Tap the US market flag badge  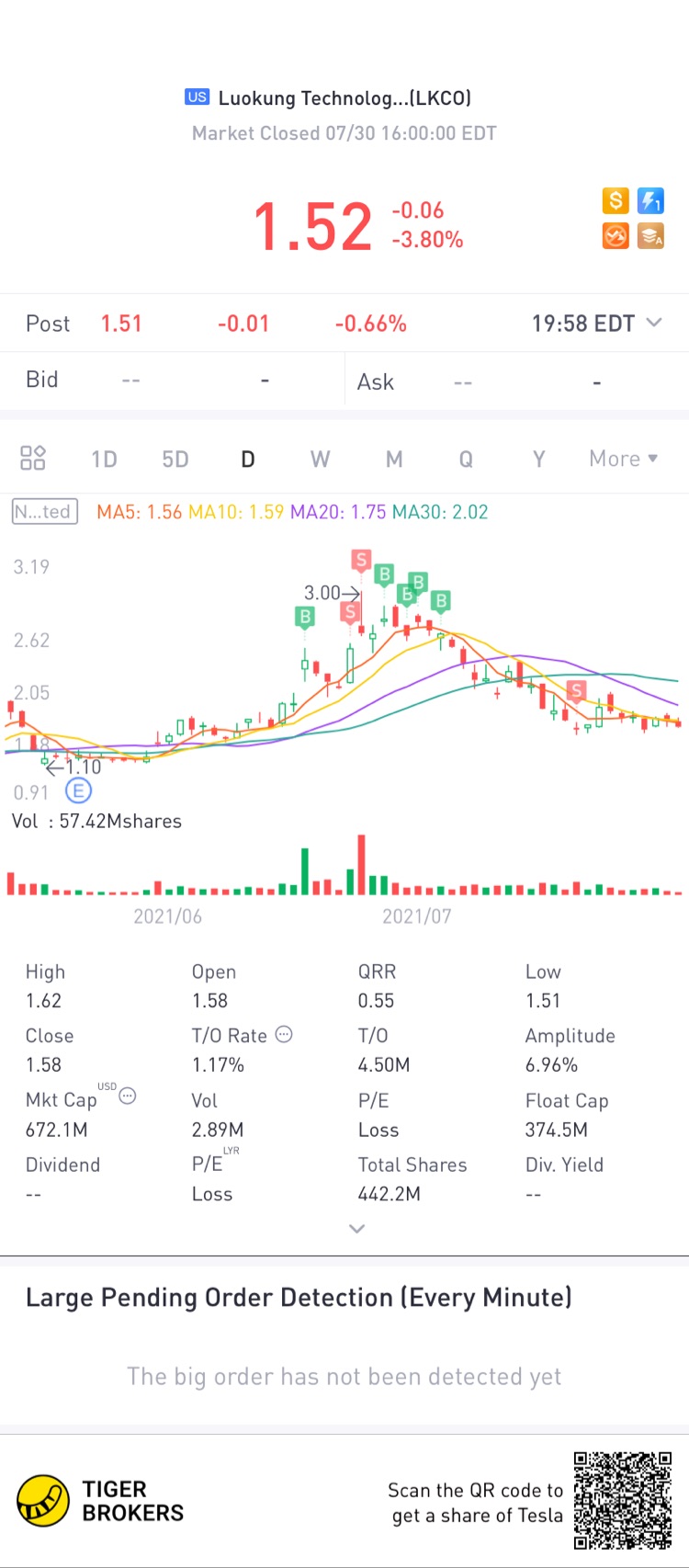tap(197, 97)
